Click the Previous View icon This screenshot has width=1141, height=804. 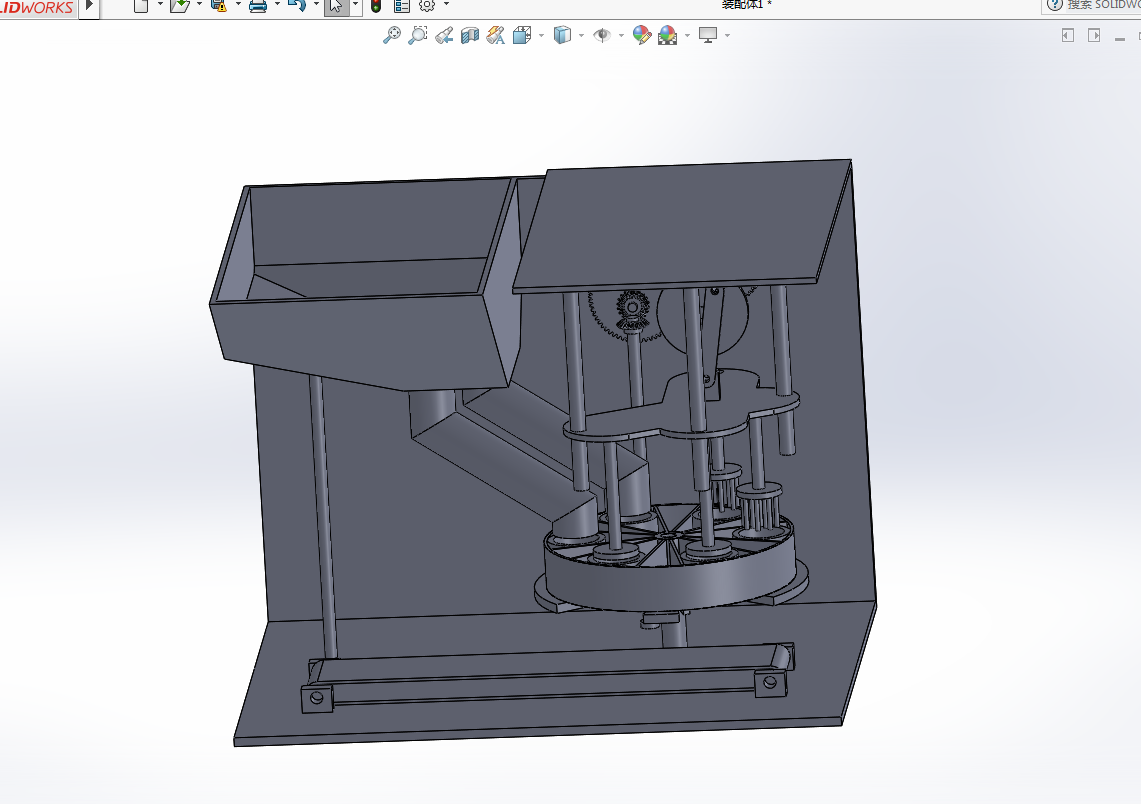[x=444, y=35]
